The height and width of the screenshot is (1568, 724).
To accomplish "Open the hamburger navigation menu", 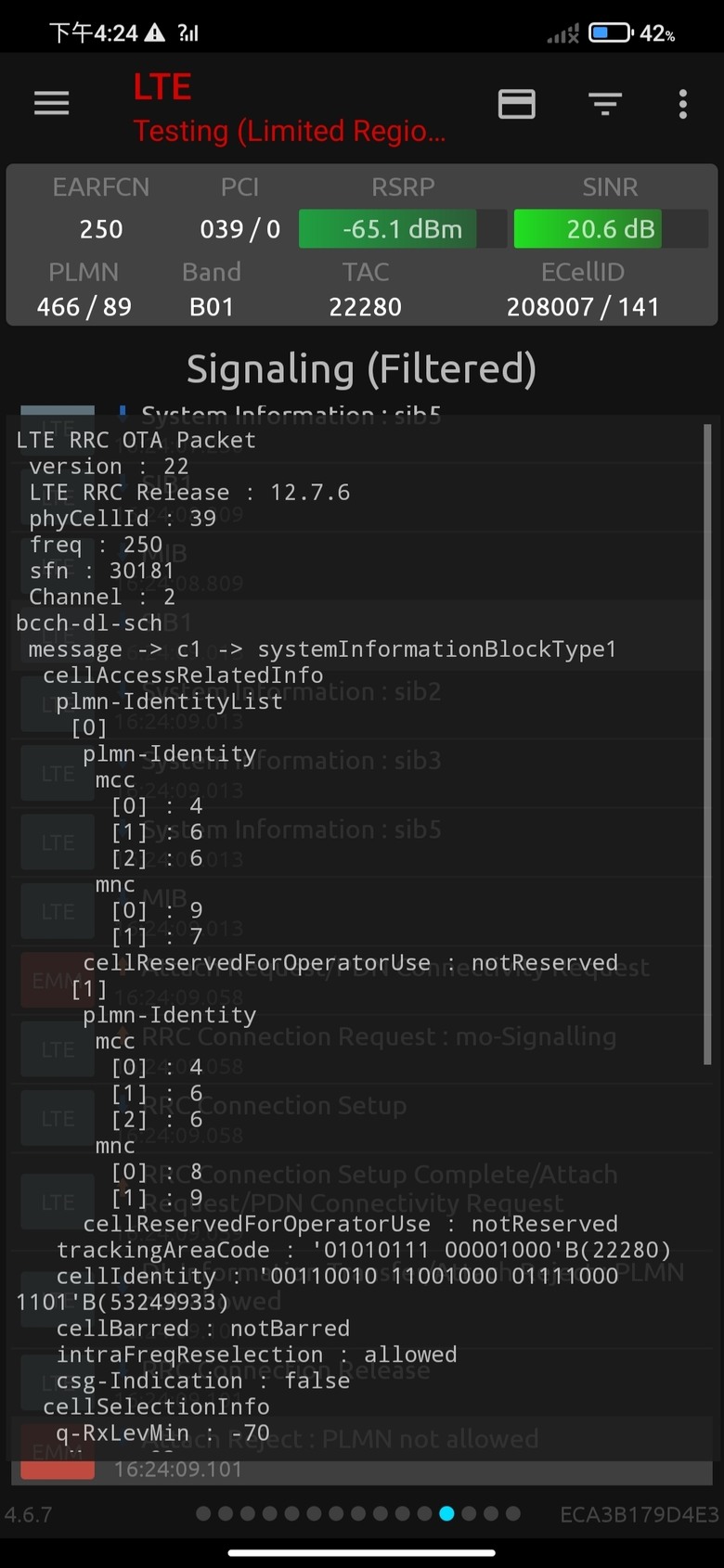I will [51, 103].
